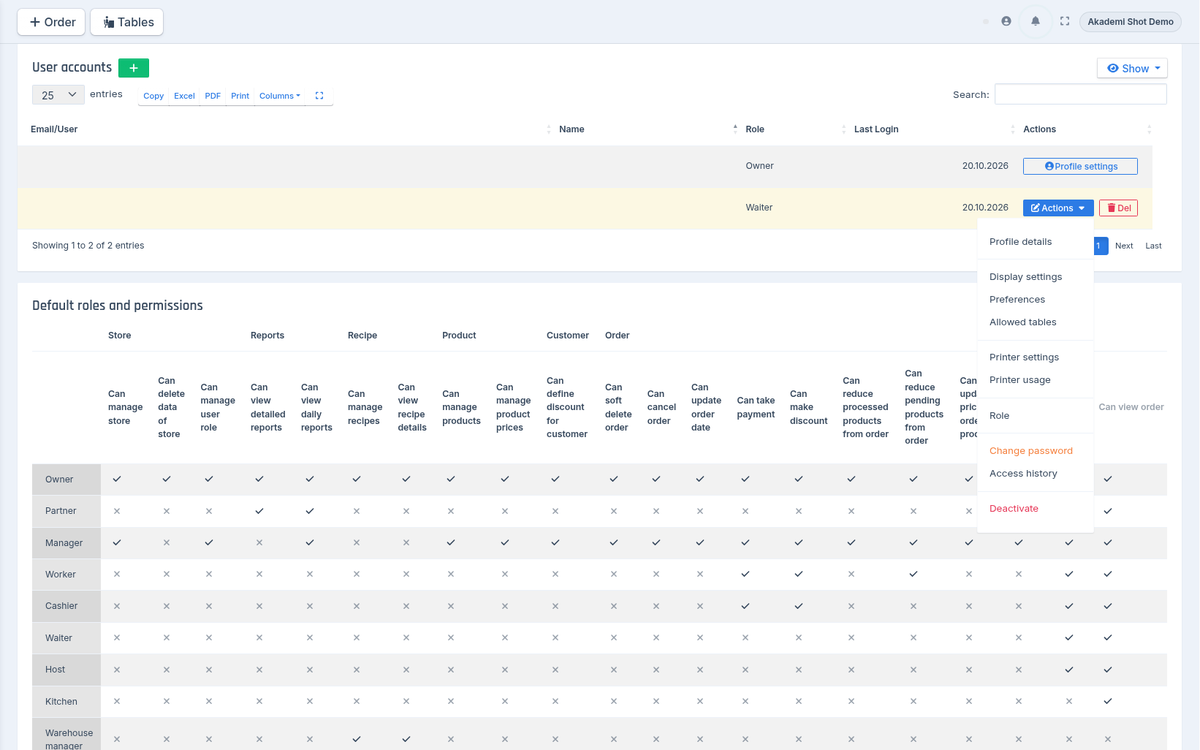The height and width of the screenshot is (750, 1200).
Task: Open Preferences menu entry
Action: [1017, 300]
